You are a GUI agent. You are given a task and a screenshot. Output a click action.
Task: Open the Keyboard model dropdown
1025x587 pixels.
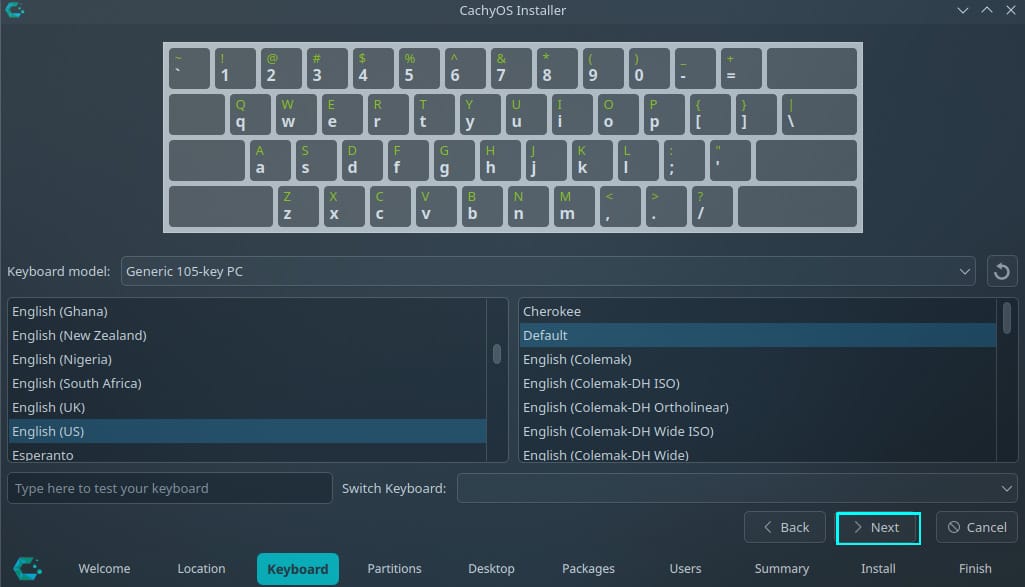click(x=548, y=271)
